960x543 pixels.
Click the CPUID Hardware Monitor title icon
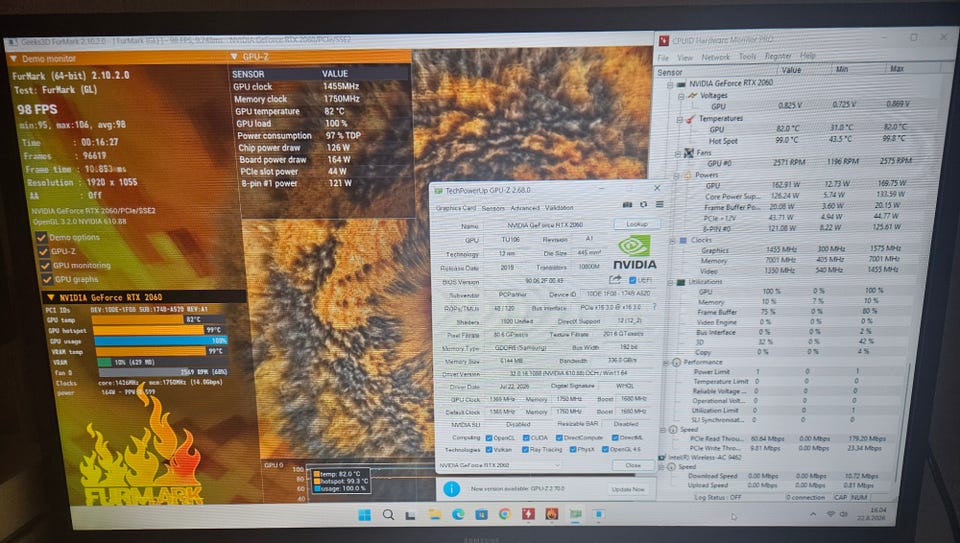[663, 41]
